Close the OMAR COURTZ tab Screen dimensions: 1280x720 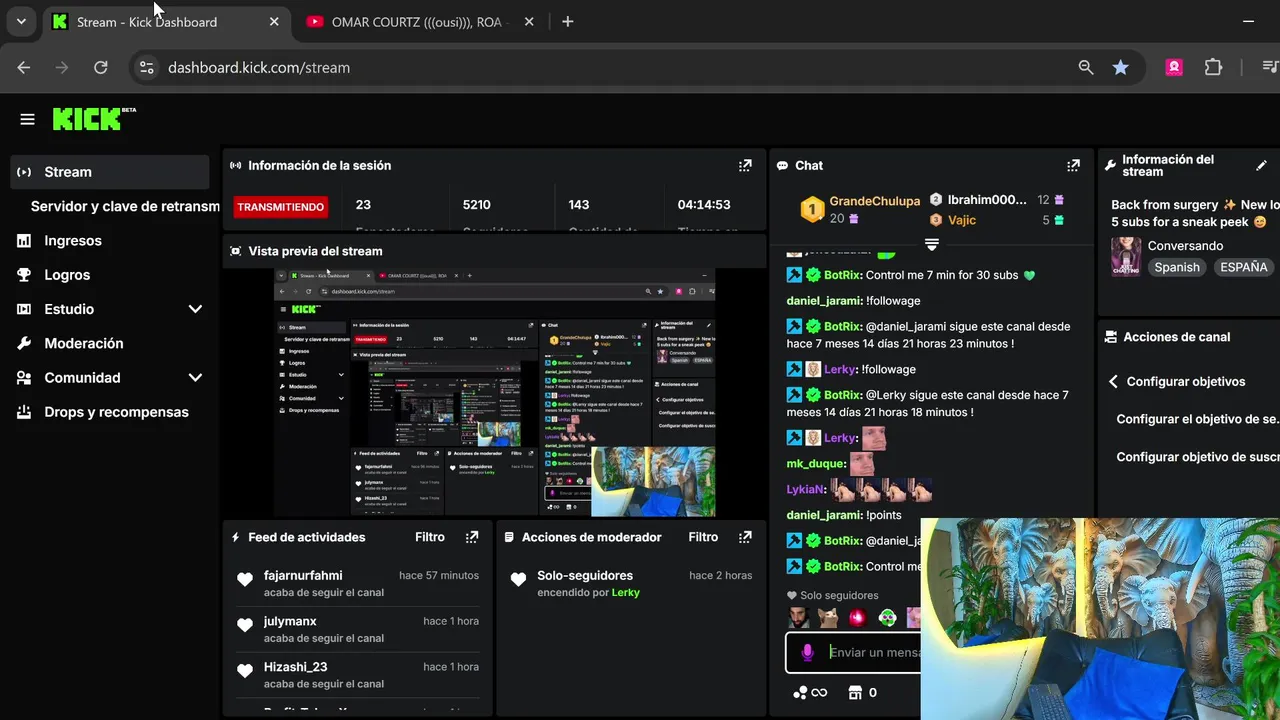529,21
